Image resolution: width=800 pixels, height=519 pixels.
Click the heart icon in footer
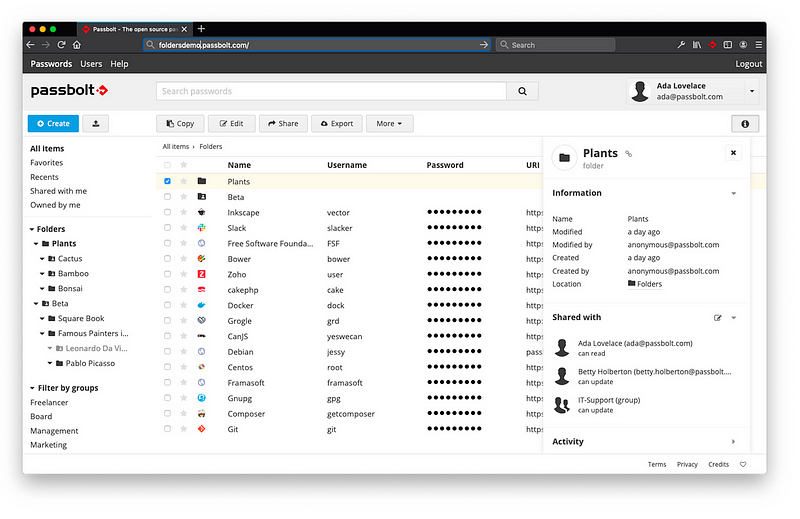coord(743,464)
